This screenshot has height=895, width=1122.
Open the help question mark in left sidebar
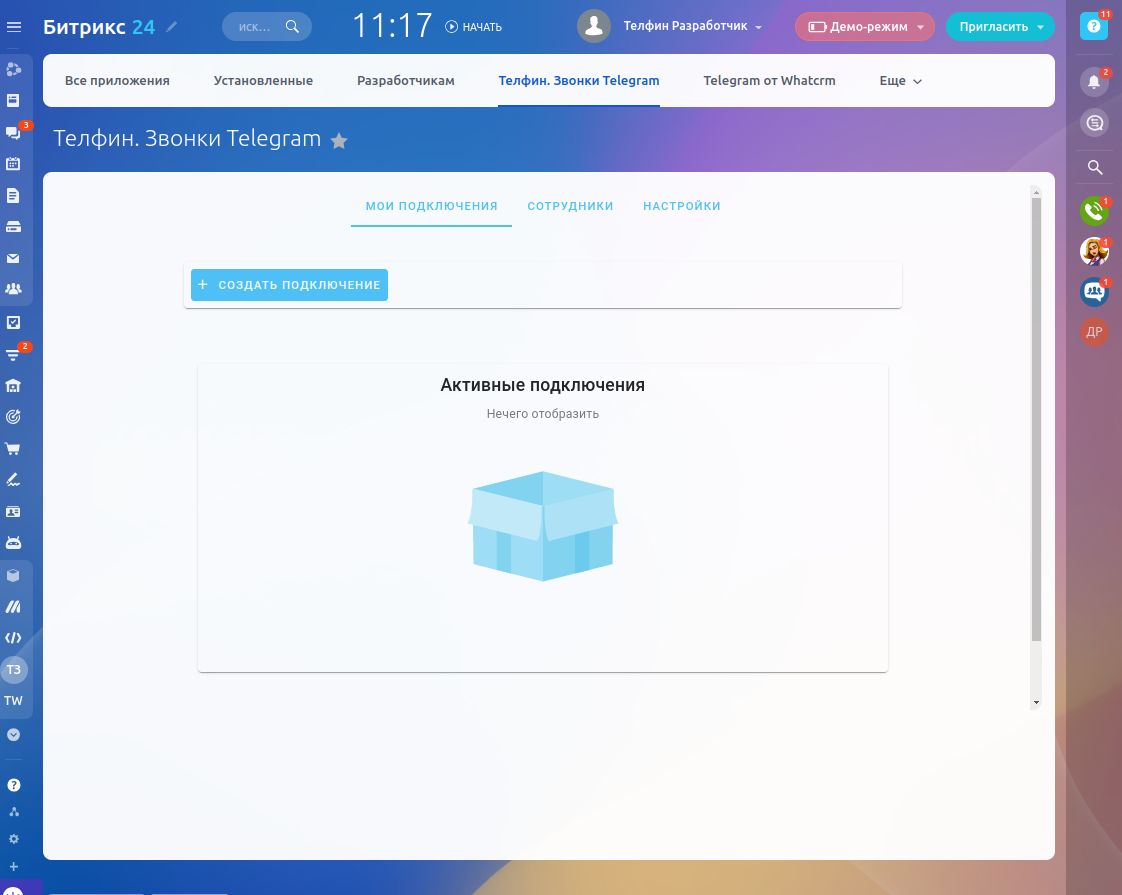point(14,785)
